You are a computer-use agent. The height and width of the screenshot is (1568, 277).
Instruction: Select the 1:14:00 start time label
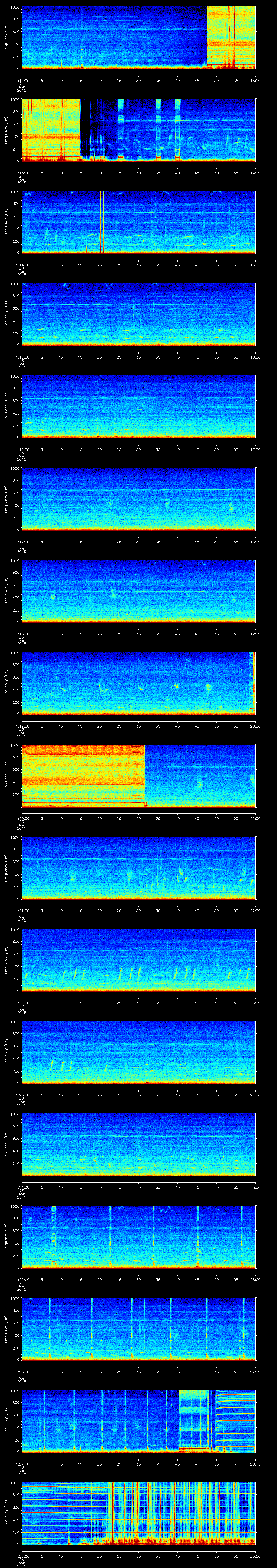click(22, 265)
